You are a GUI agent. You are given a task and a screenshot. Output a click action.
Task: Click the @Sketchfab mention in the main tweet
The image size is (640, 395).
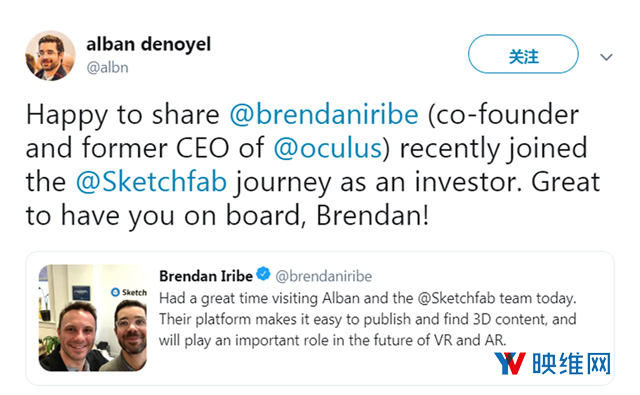pyautogui.click(x=151, y=182)
